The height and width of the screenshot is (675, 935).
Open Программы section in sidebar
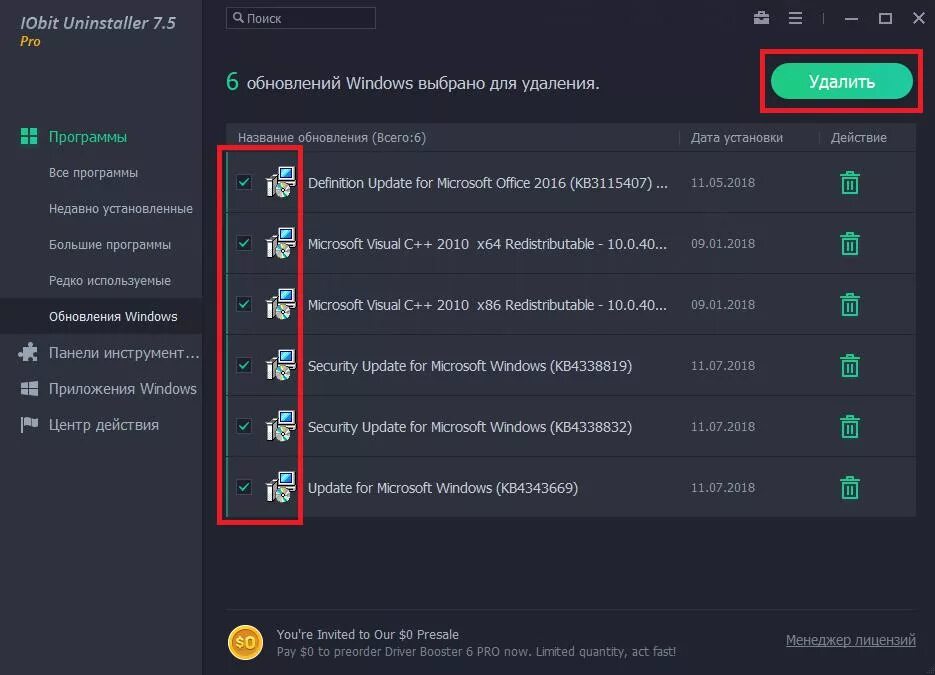88,137
